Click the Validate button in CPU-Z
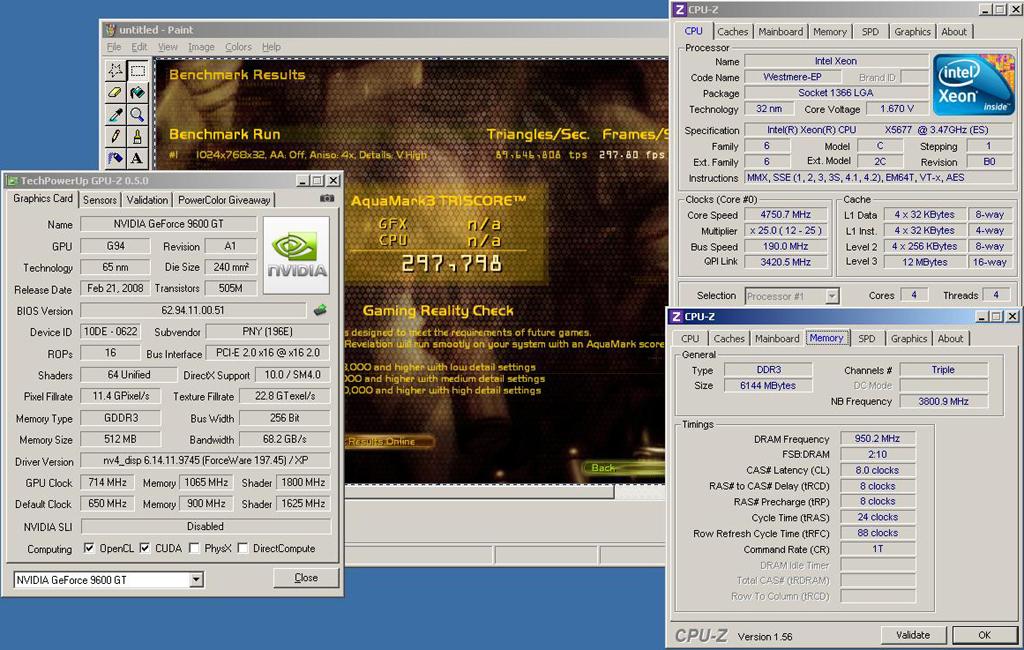This screenshot has height=650, width=1024. pyautogui.click(x=912, y=634)
